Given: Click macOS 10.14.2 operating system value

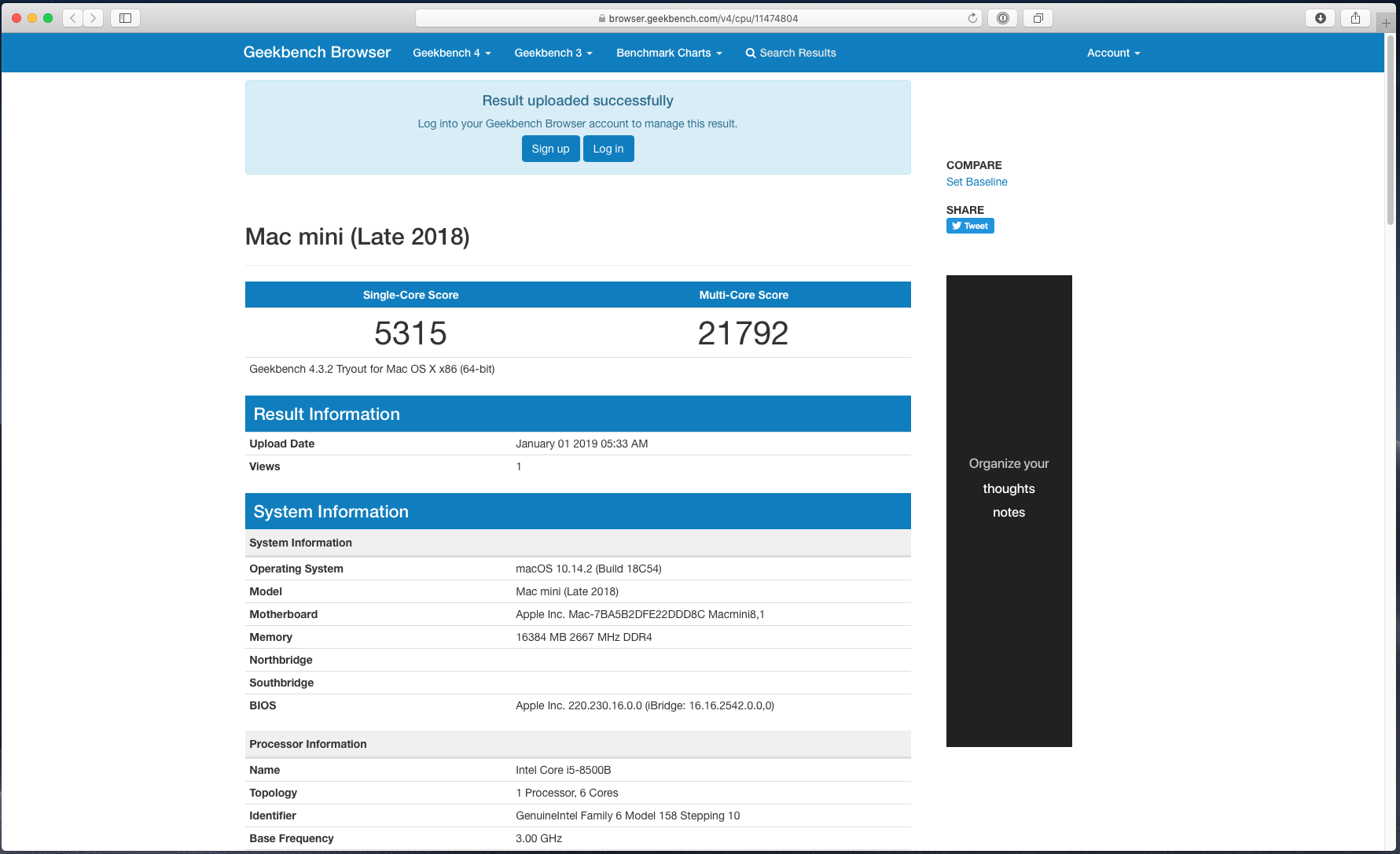Looking at the screenshot, I should pos(589,569).
